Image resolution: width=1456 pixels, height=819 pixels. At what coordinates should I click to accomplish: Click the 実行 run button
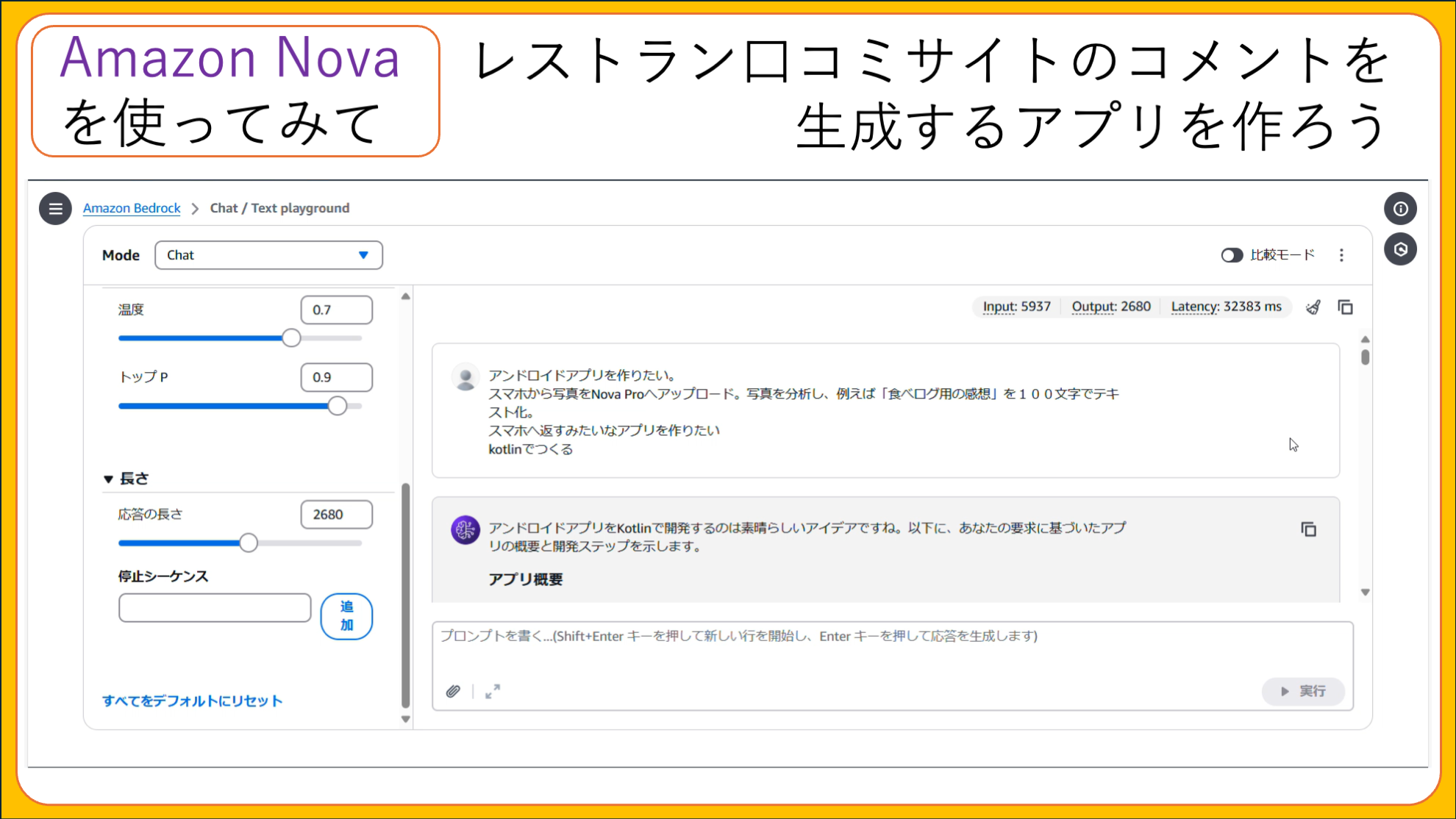pos(1303,691)
